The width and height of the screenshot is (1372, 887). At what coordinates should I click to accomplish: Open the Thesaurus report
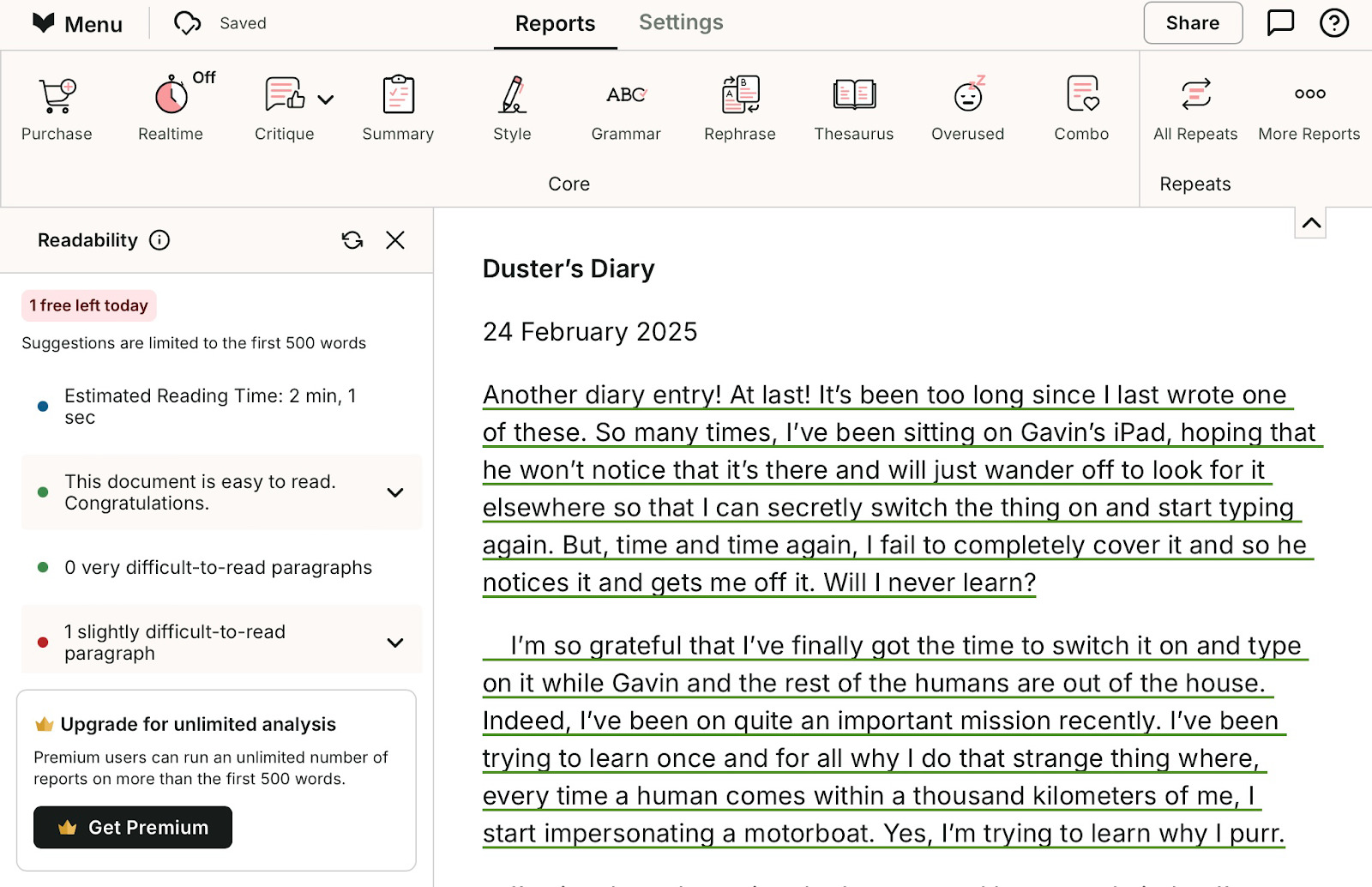(853, 106)
